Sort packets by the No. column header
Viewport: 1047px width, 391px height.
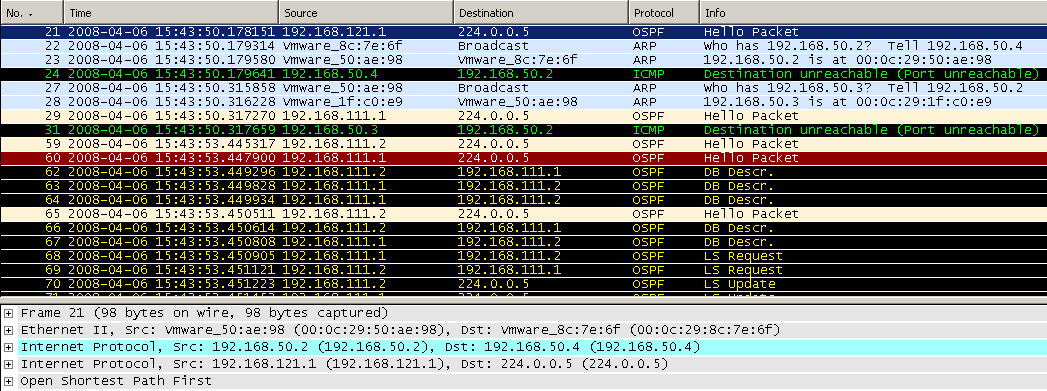[32, 13]
